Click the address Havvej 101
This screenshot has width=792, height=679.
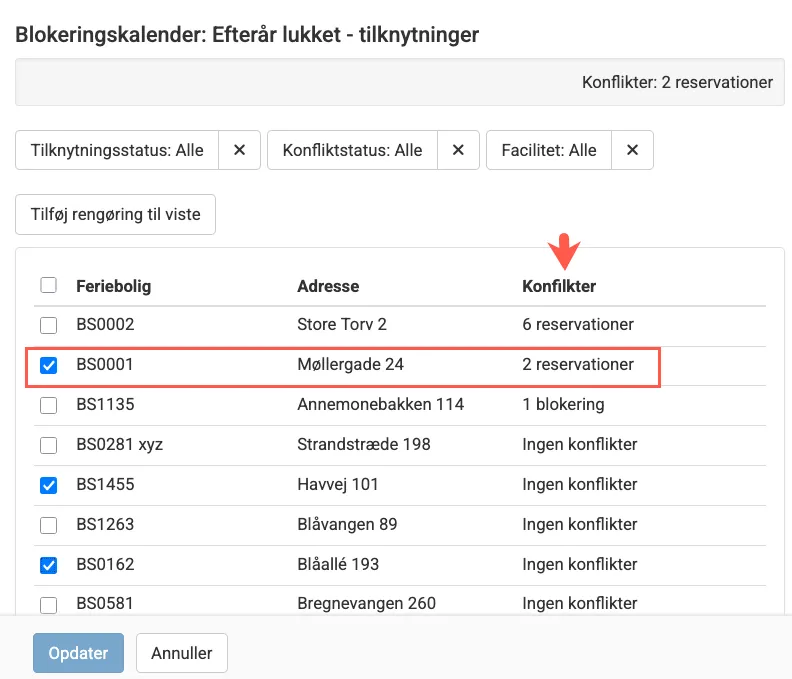(338, 484)
